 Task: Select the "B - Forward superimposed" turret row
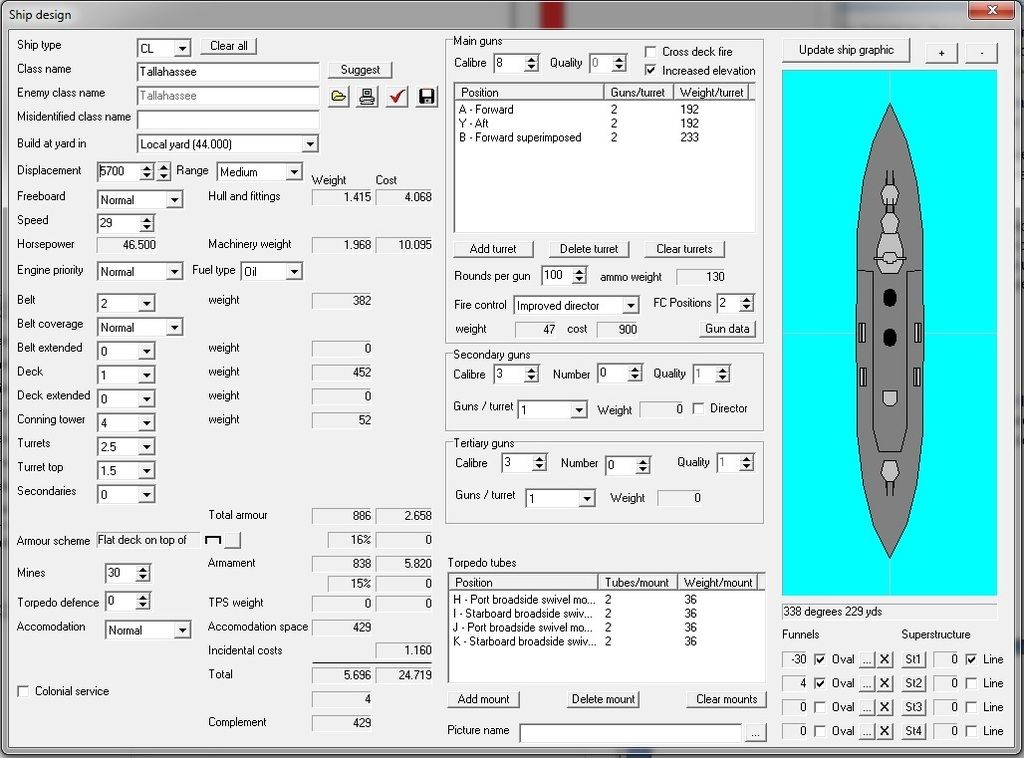click(x=605, y=137)
